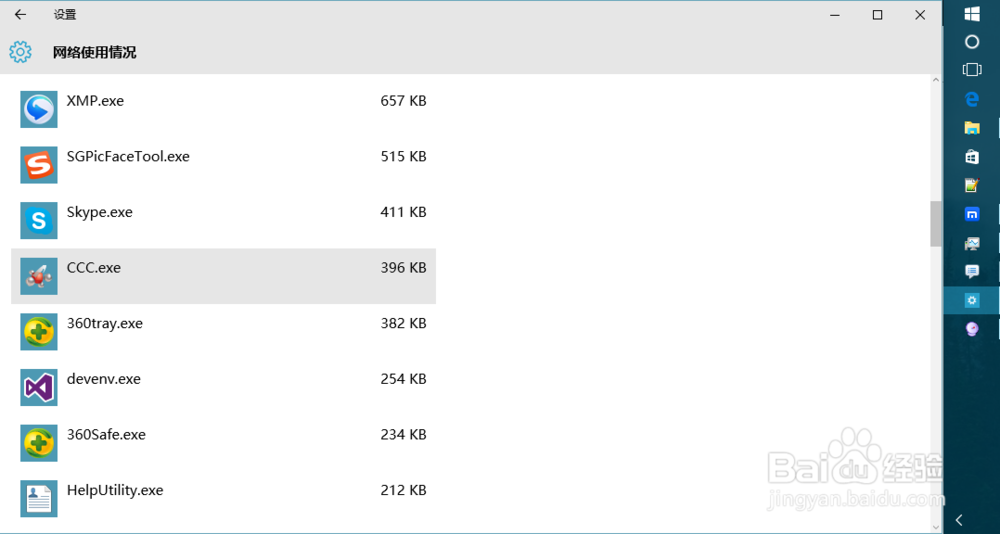Expand the taskbar chevron at the bottom

coord(960,520)
